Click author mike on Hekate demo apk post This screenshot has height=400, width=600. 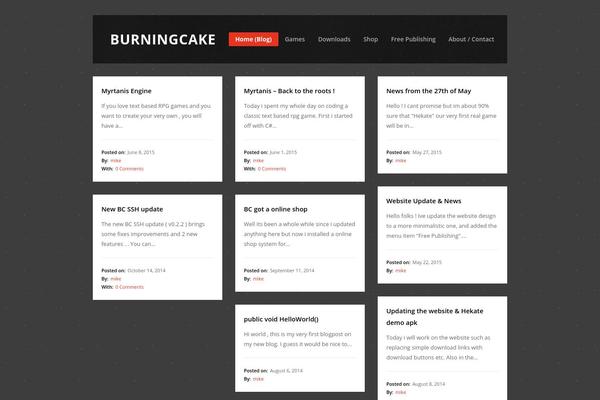401,392
